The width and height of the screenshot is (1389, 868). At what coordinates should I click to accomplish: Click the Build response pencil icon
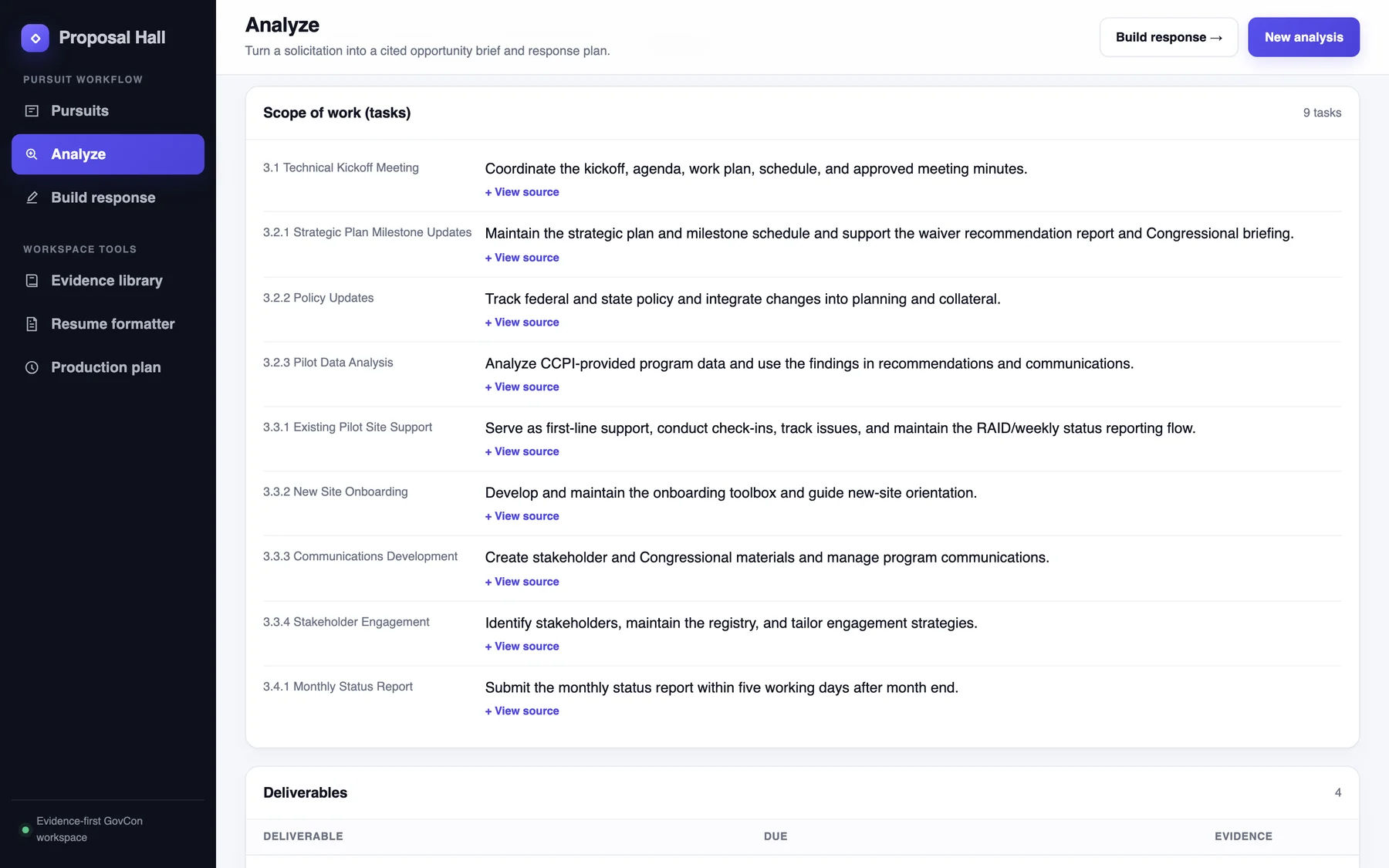[32, 198]
